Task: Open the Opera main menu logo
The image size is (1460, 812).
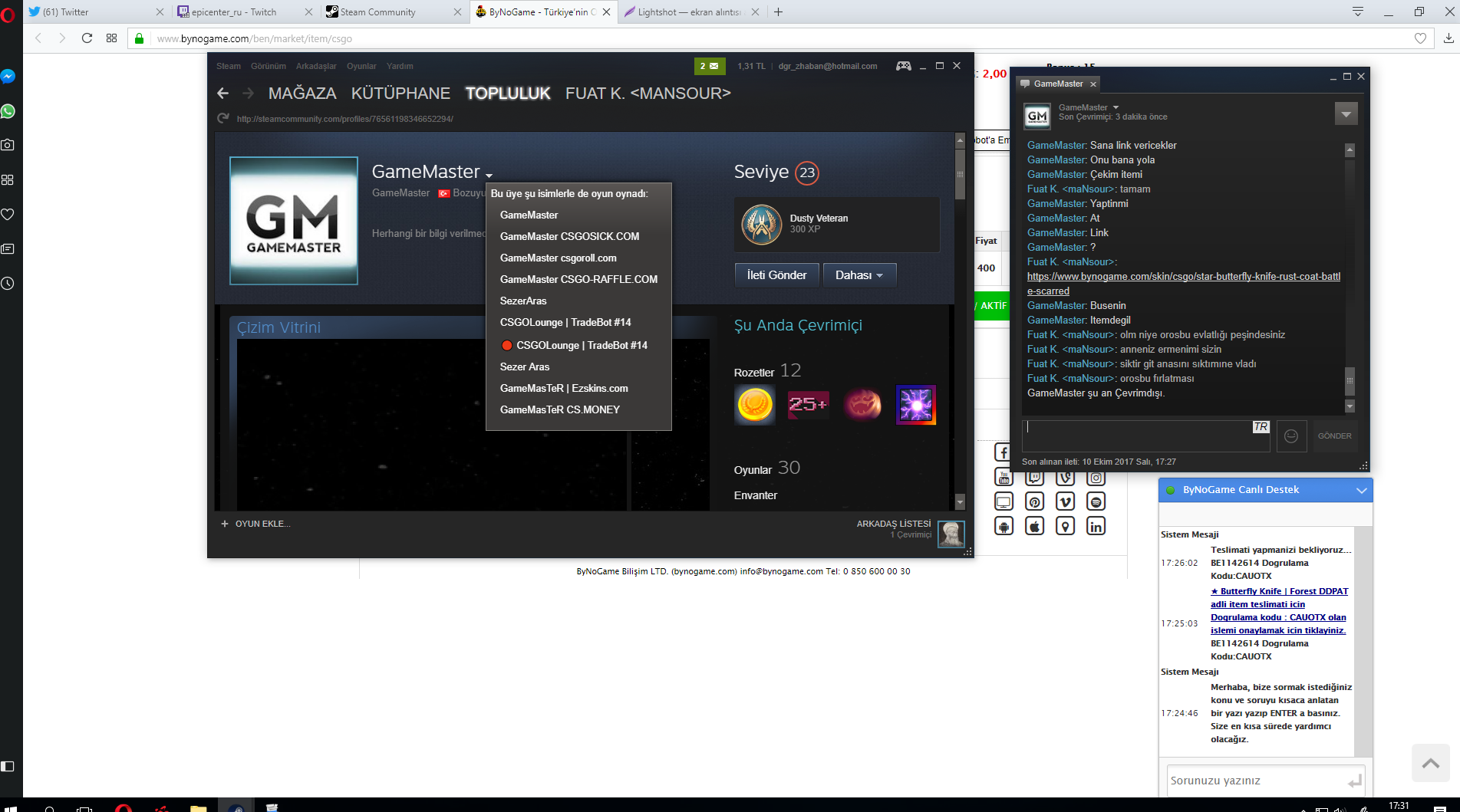Action: point(8,14)
